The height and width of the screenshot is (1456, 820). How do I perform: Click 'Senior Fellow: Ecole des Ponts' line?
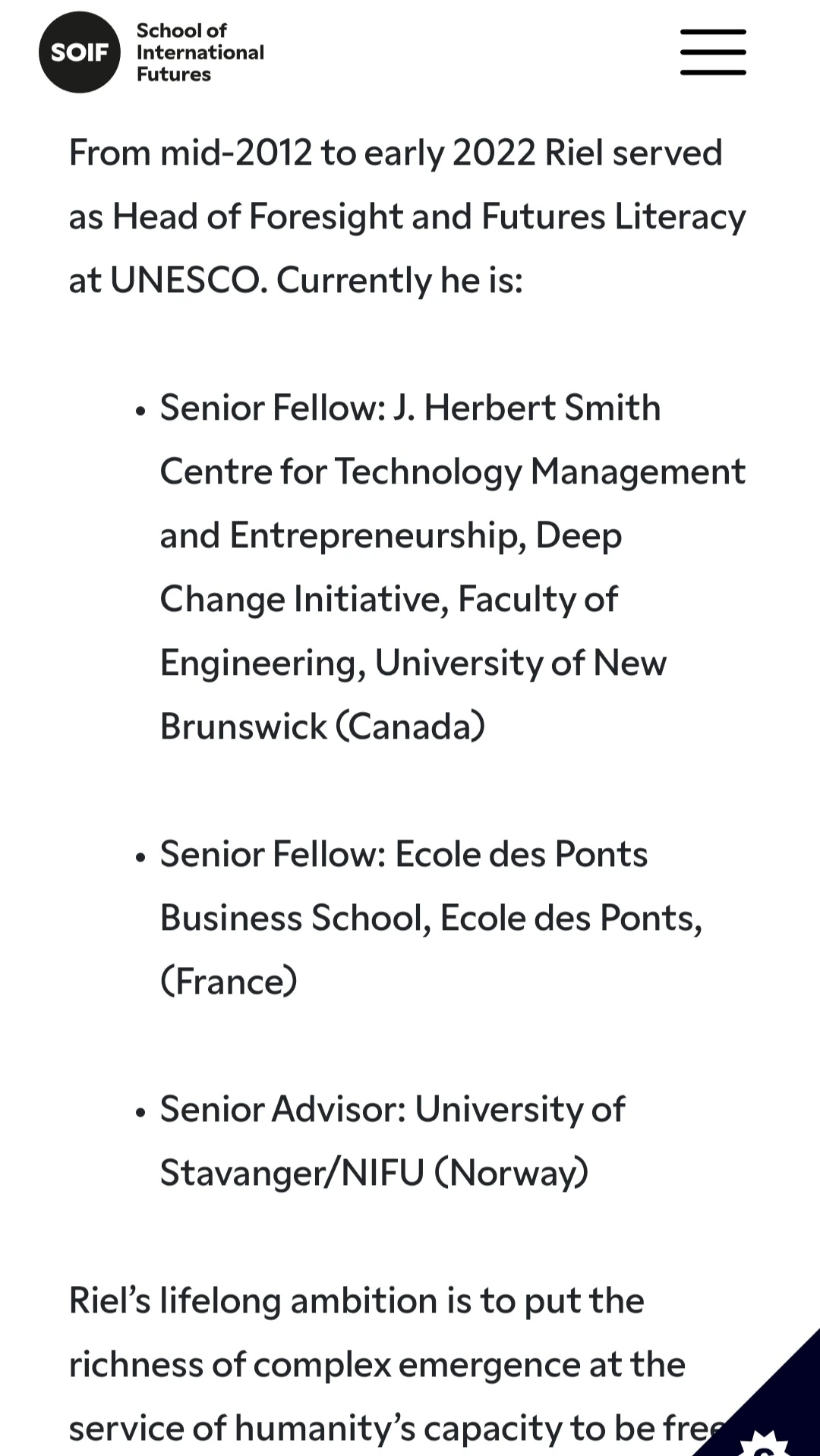coord(404,854)
